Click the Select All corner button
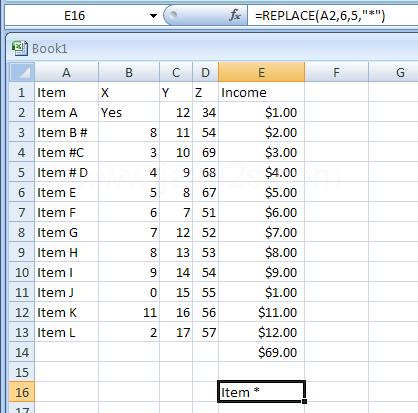The width and height of the screenshot is (418, 413). 22,72
